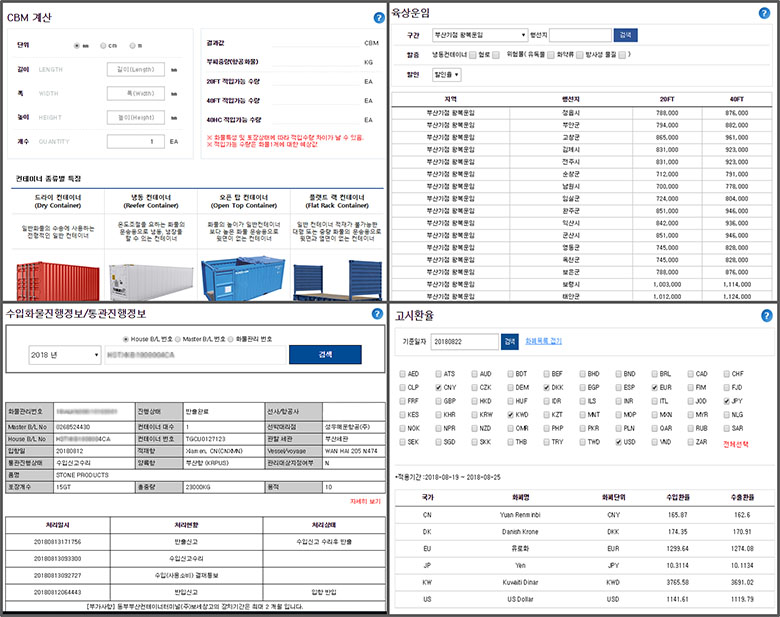
Task: Open the 구간 부산기점 왕복운임 dropdown
Action: [x=480, y=35]
